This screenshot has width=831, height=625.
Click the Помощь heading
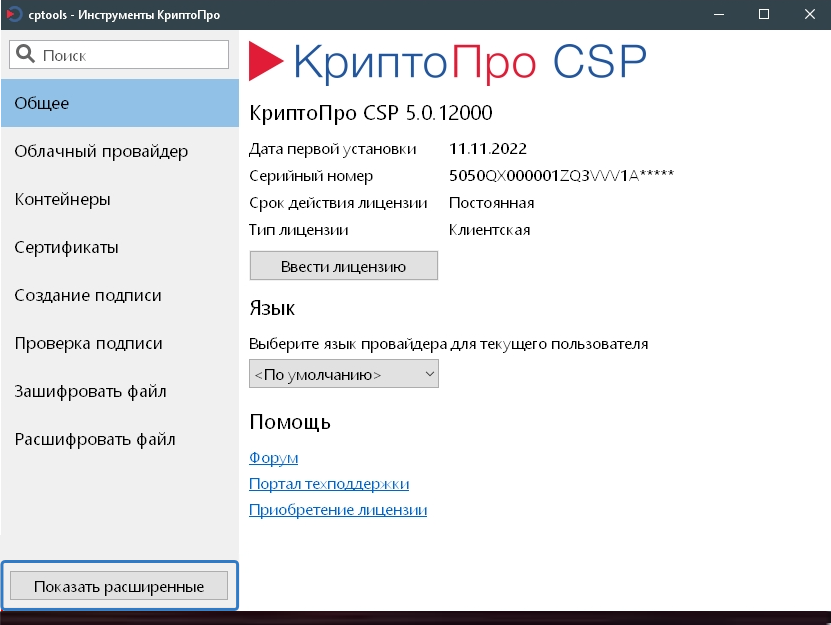tap(290, 422)
